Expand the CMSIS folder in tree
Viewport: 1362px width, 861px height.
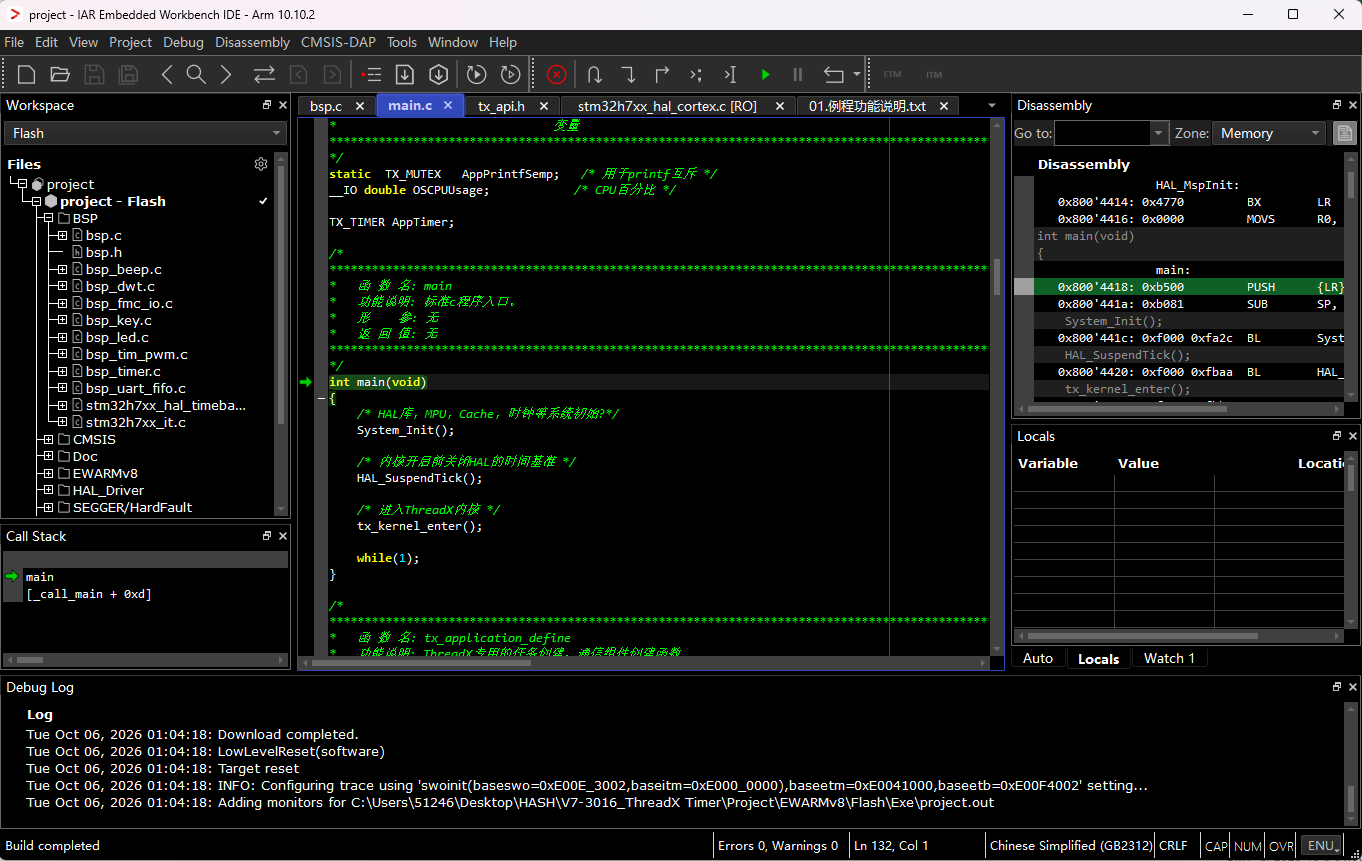(48, 439)
